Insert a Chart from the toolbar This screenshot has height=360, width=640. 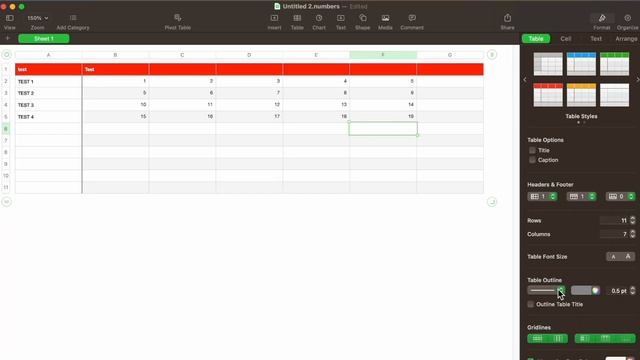[319, 18]
